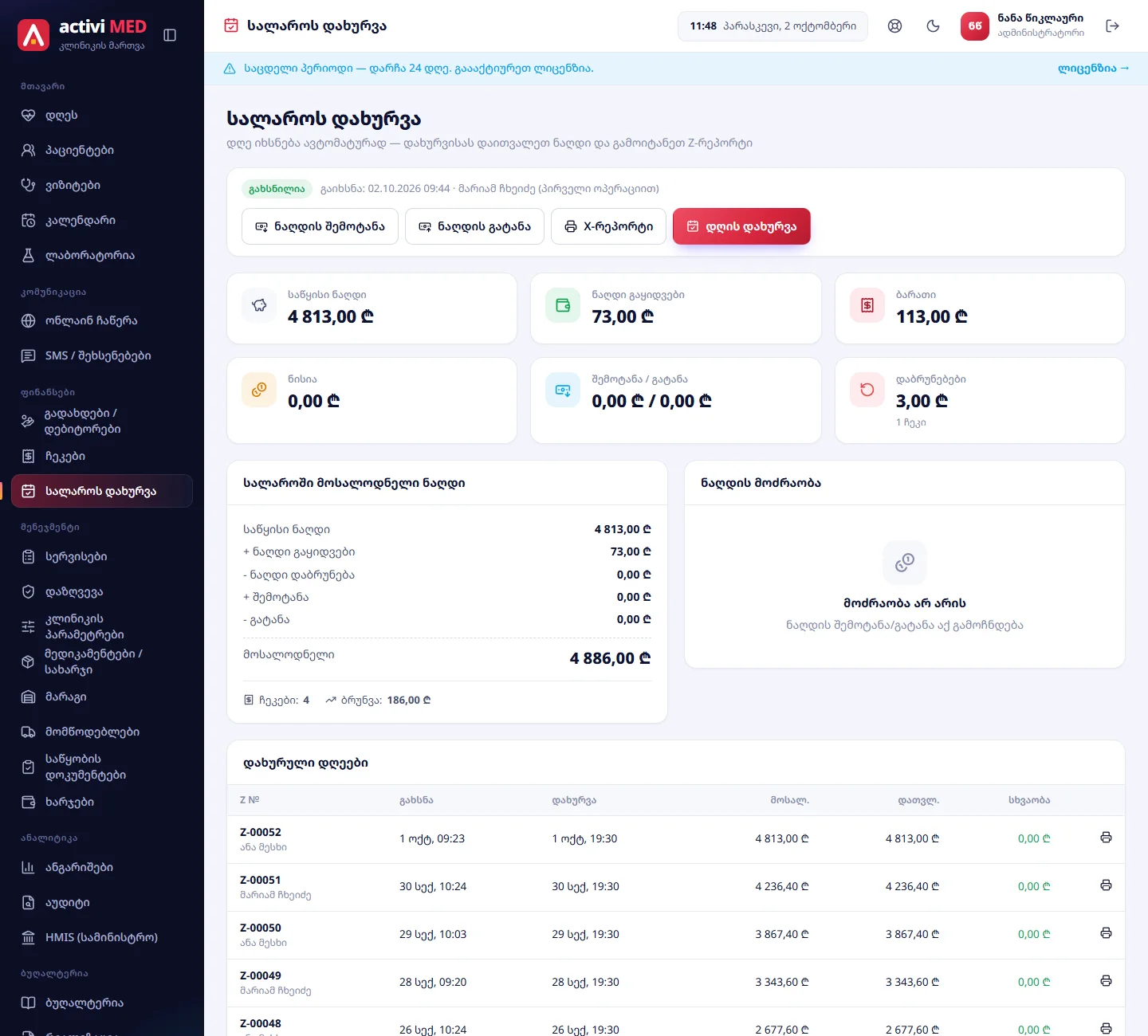Collapse the sidebar with the panel icon
The image size is (1148, 1036).
tap(170, 35)
